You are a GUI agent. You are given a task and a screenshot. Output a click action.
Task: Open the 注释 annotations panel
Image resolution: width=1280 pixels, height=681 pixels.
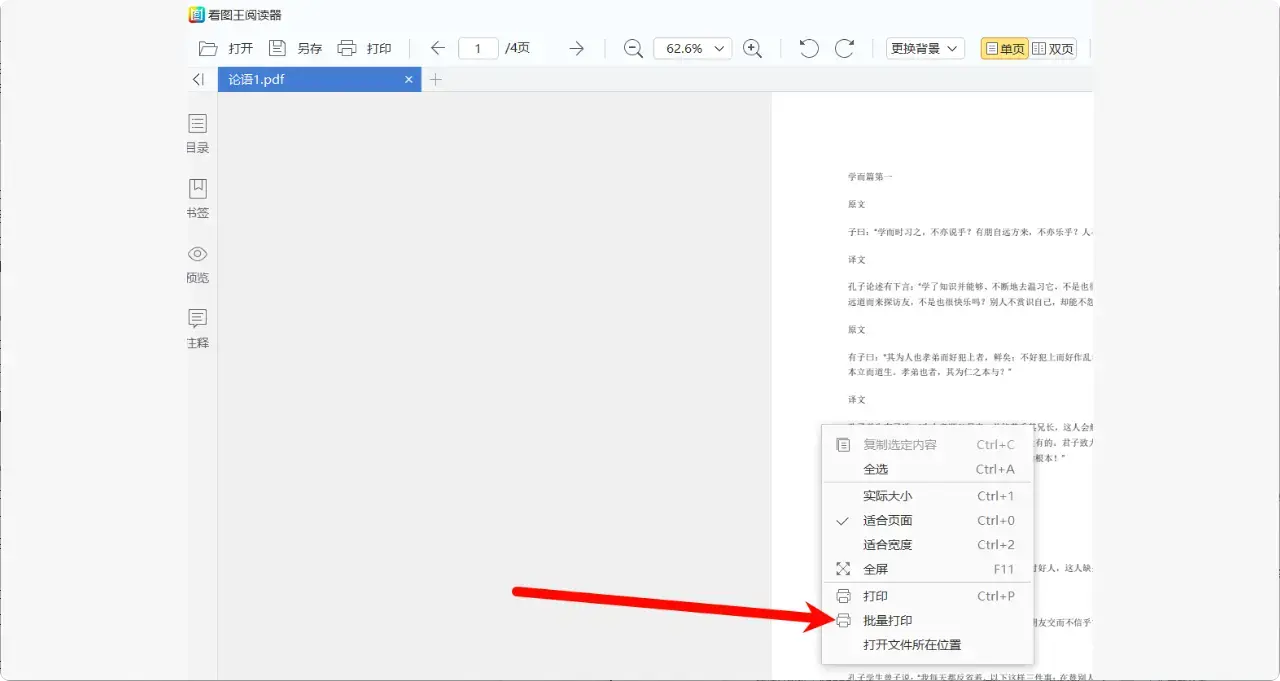pos(197,329)
